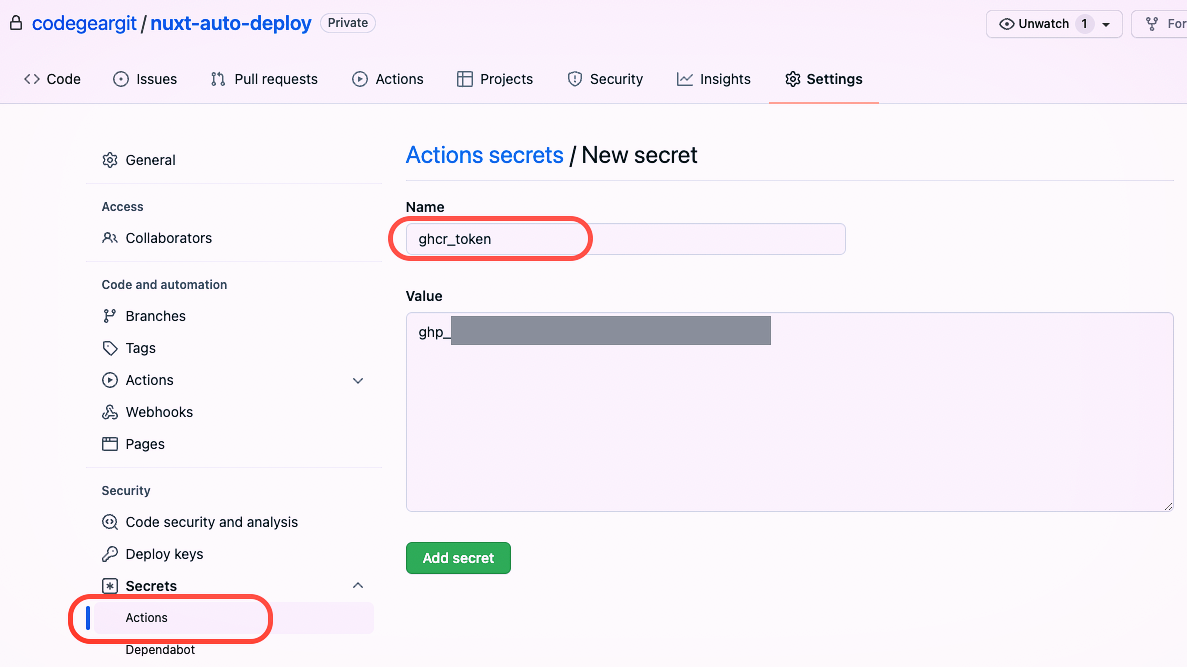The width and height of the screenshot is (1187, 667).
Task: Expand the sidebar Actions chevron
Action: tap(358, 380)
